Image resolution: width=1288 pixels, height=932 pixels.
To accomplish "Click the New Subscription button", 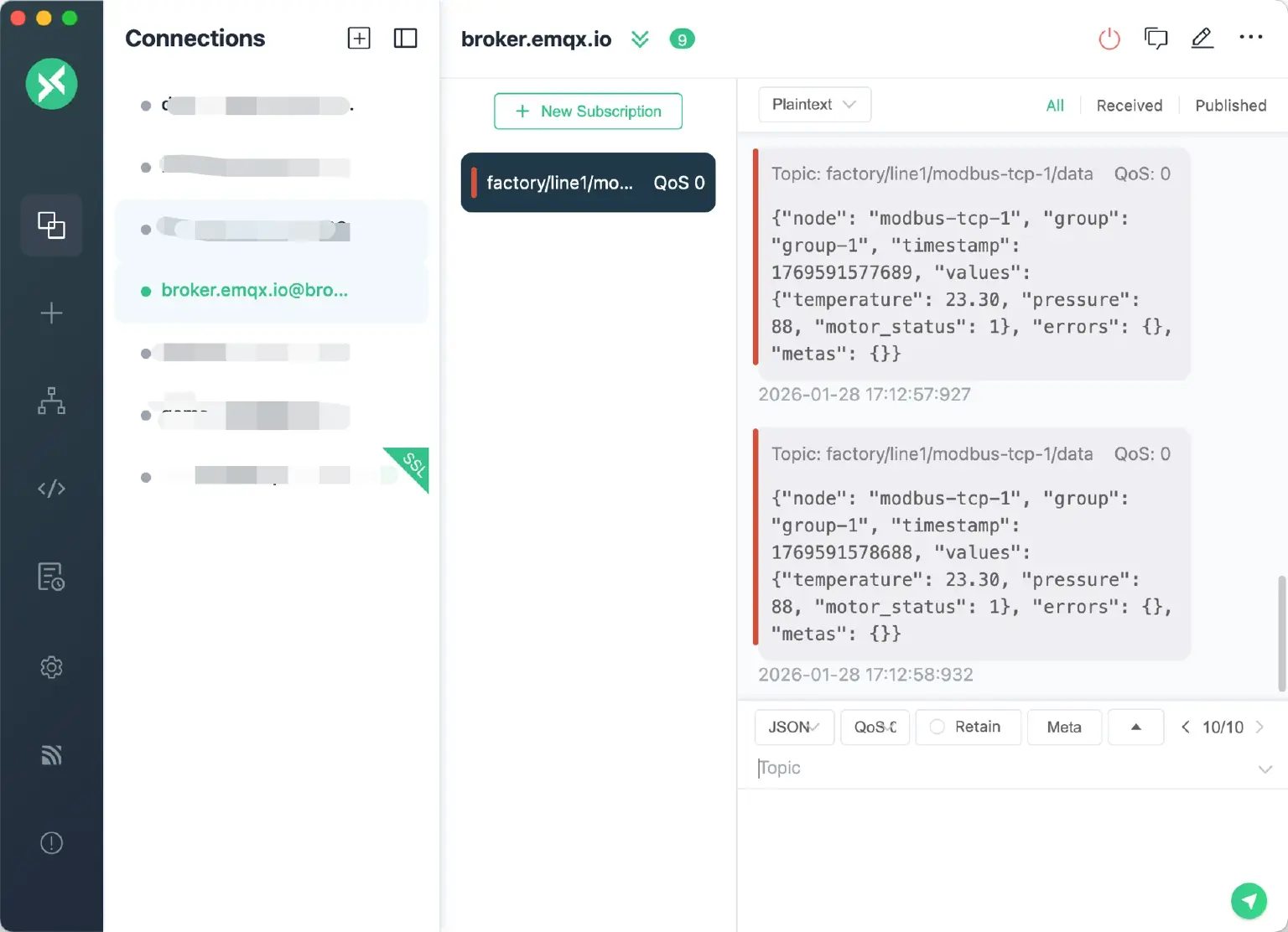I will click(x=588, y=111).
